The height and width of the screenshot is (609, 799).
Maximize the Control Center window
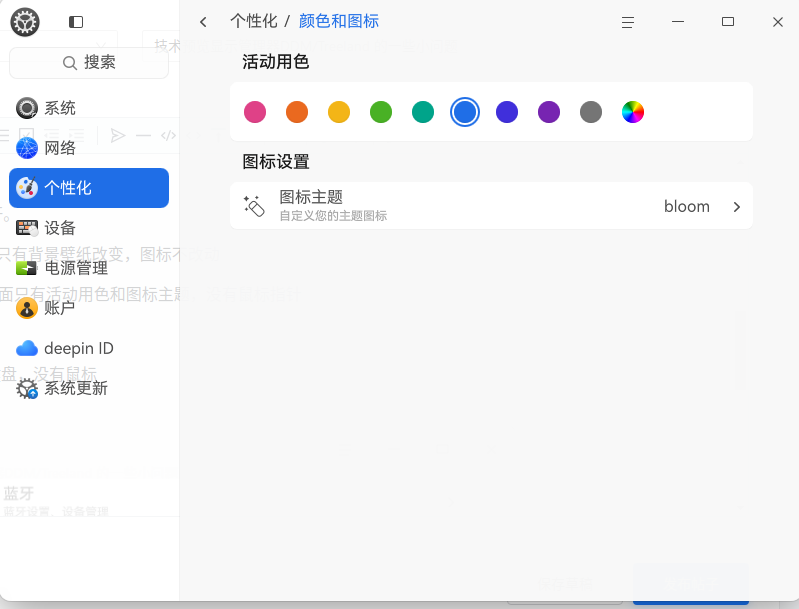[728, 22]
